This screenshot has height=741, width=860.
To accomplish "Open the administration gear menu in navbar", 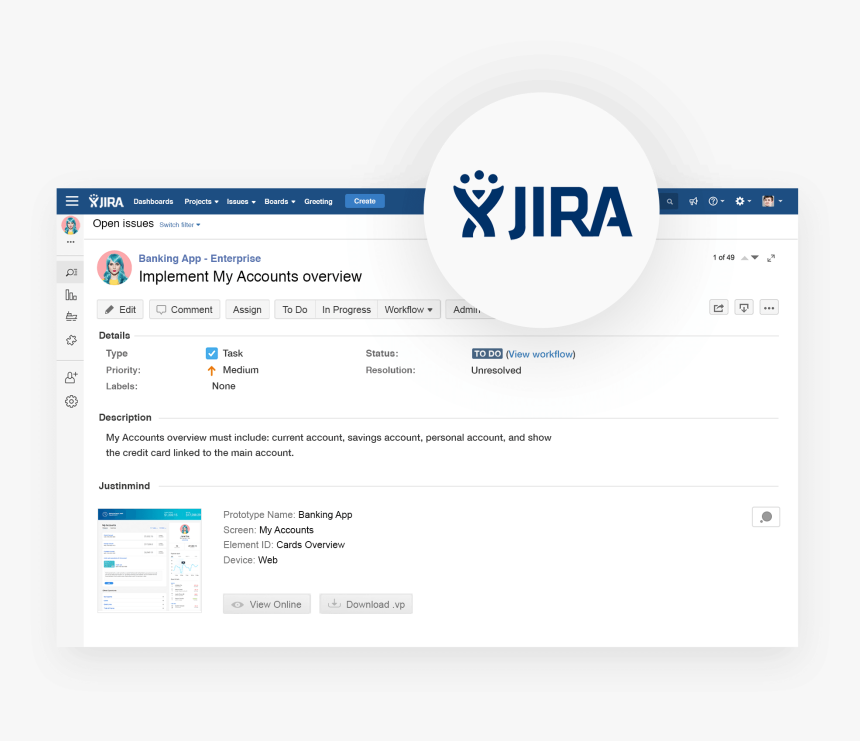I will tap(743, 201).
